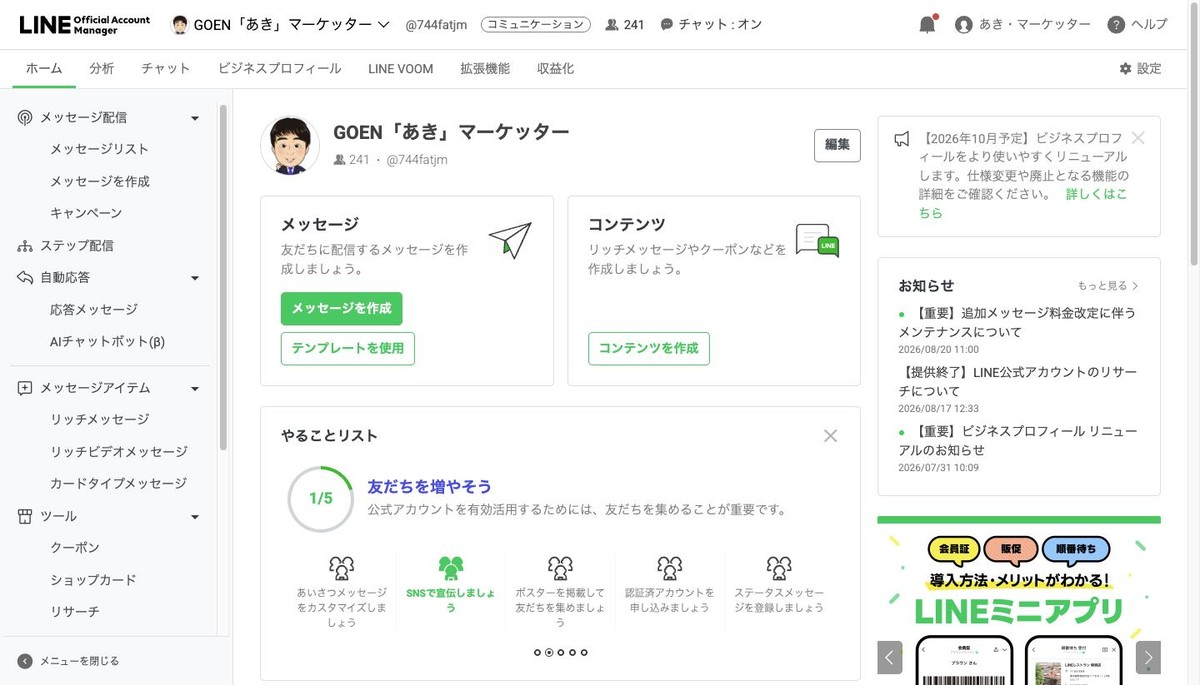Go to next banner with right arrow
1200x685 pixels.
click(x=1148, y=657)
